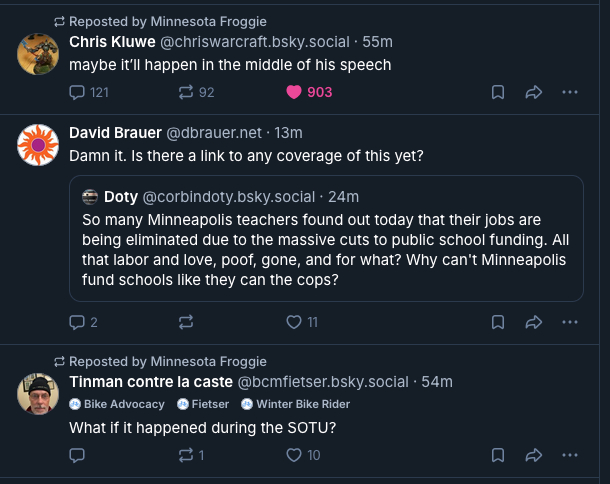The height and width of the screenshot is (484, 610).
Task: Unlike Chris Kluwe's post with 903 likes
Action: coord(294,92)
